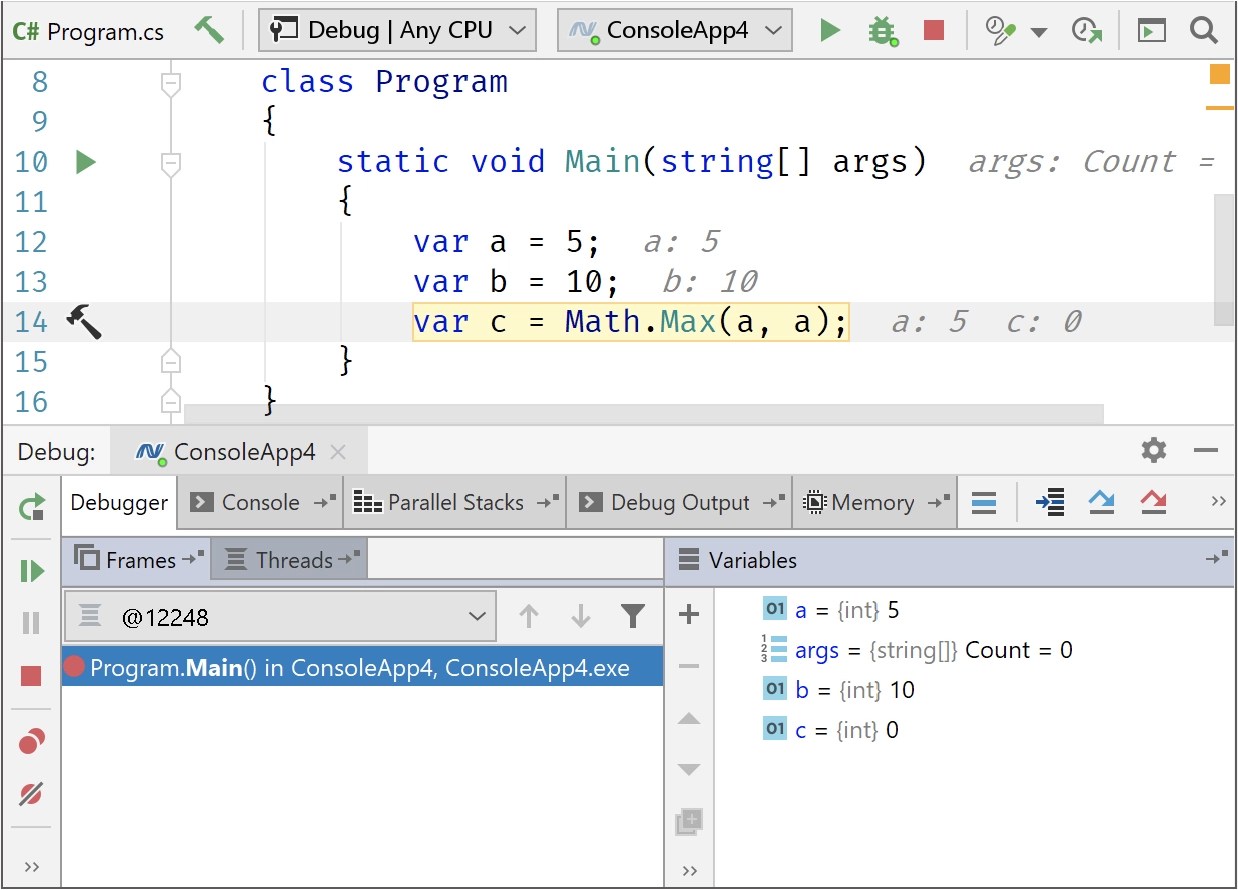Open the debug settings gear
1238x890 pixels.
click(x=1153, y=450)
